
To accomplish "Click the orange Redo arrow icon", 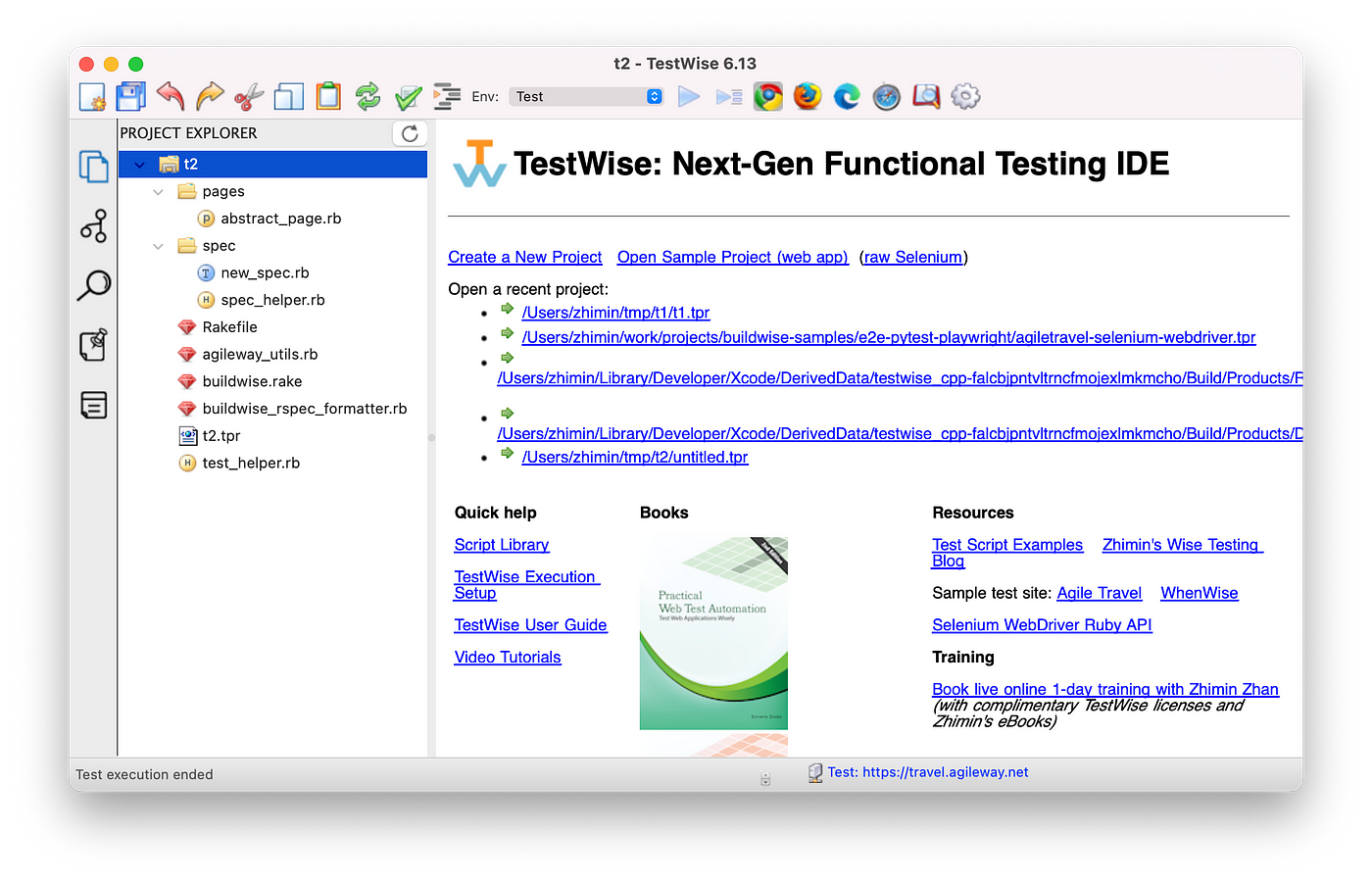I will point(210,96).
